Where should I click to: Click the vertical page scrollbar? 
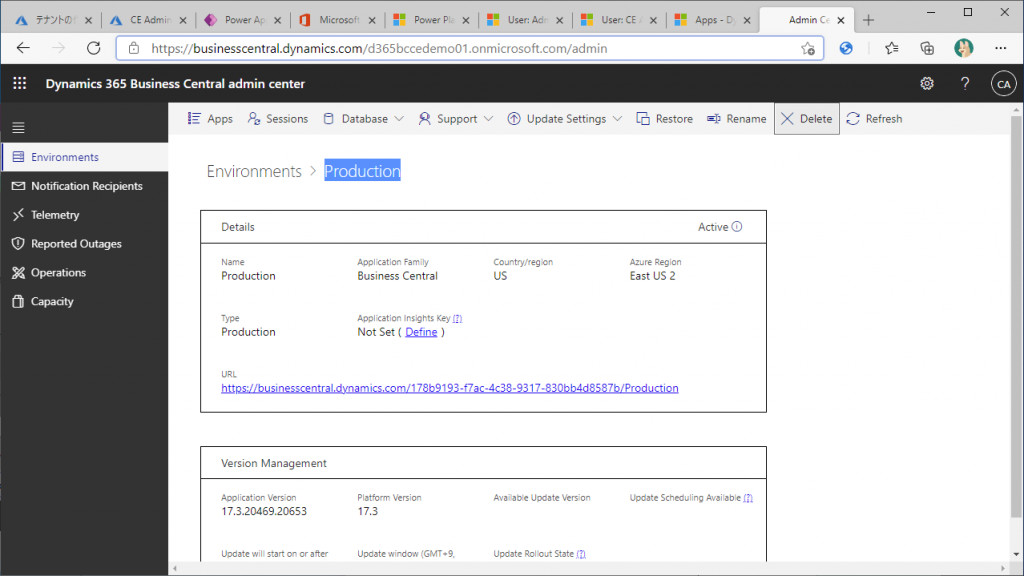click(x=1016, y=317)
